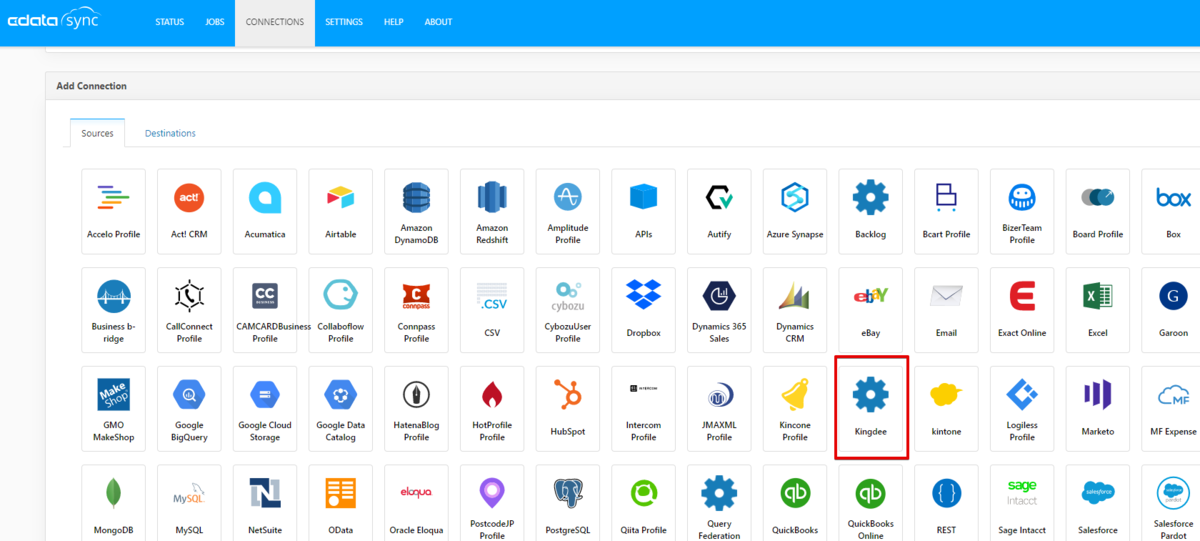Add an Airtable connection
This screenshot has height=541, width=1200.
[341, 211]
